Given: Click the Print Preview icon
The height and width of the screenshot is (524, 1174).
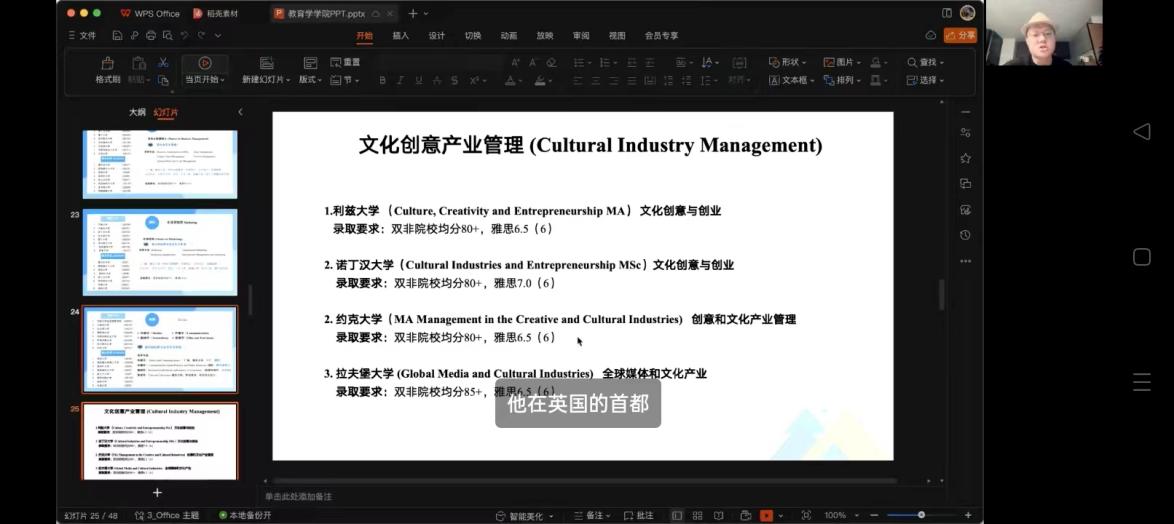Looking at the screenshot, I should [x=166, y=35].
